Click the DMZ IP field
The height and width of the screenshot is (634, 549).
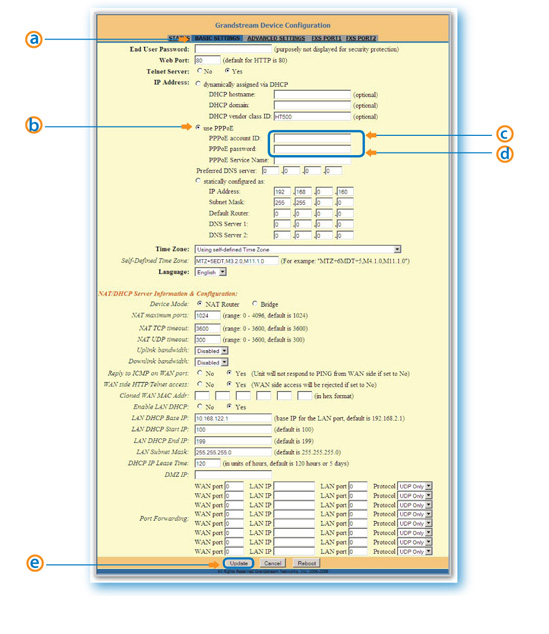[x=233, y=475]
